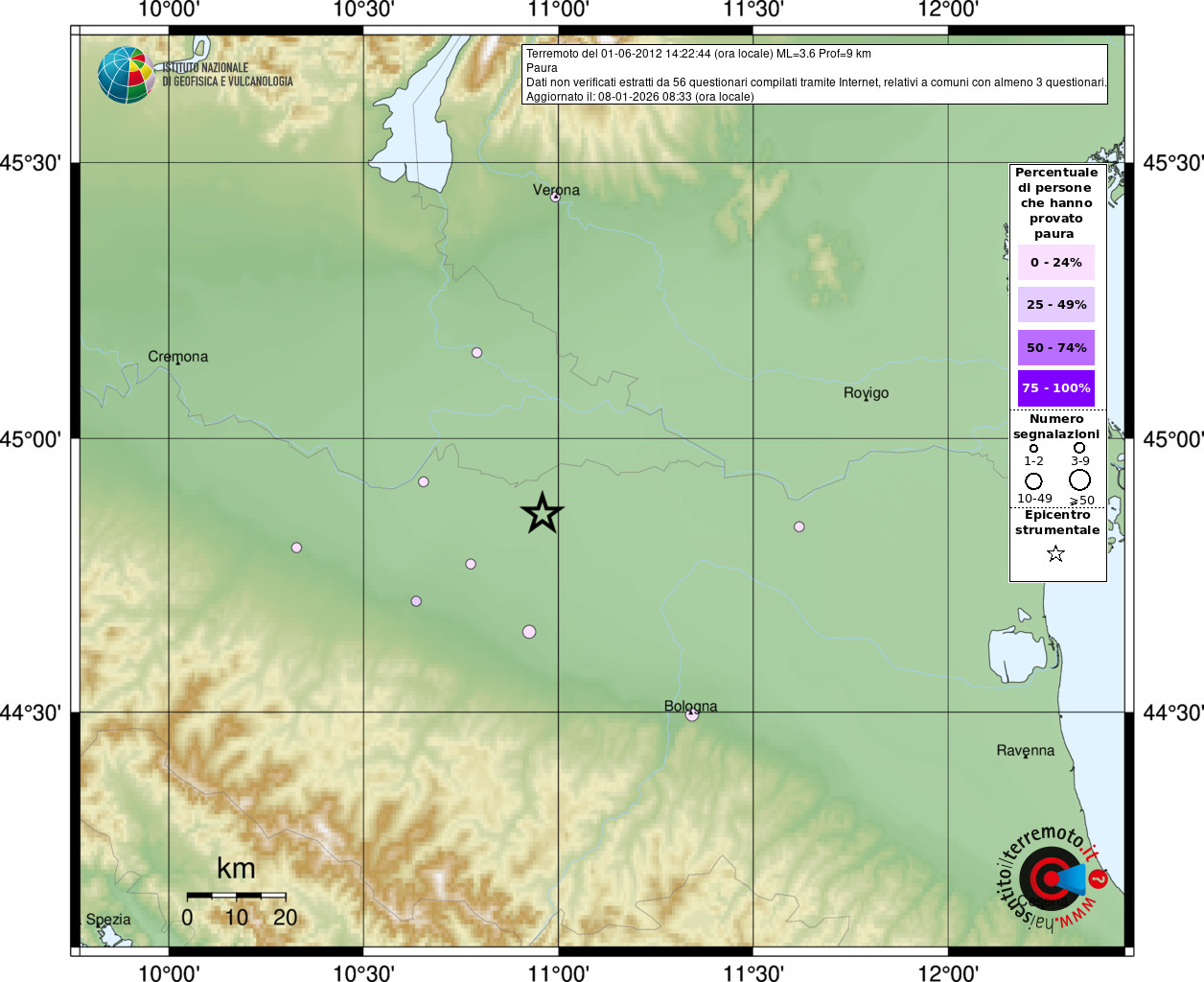1204x982 pixels.
Task: Click the INGV globe logo
Action: coord(126,75)
